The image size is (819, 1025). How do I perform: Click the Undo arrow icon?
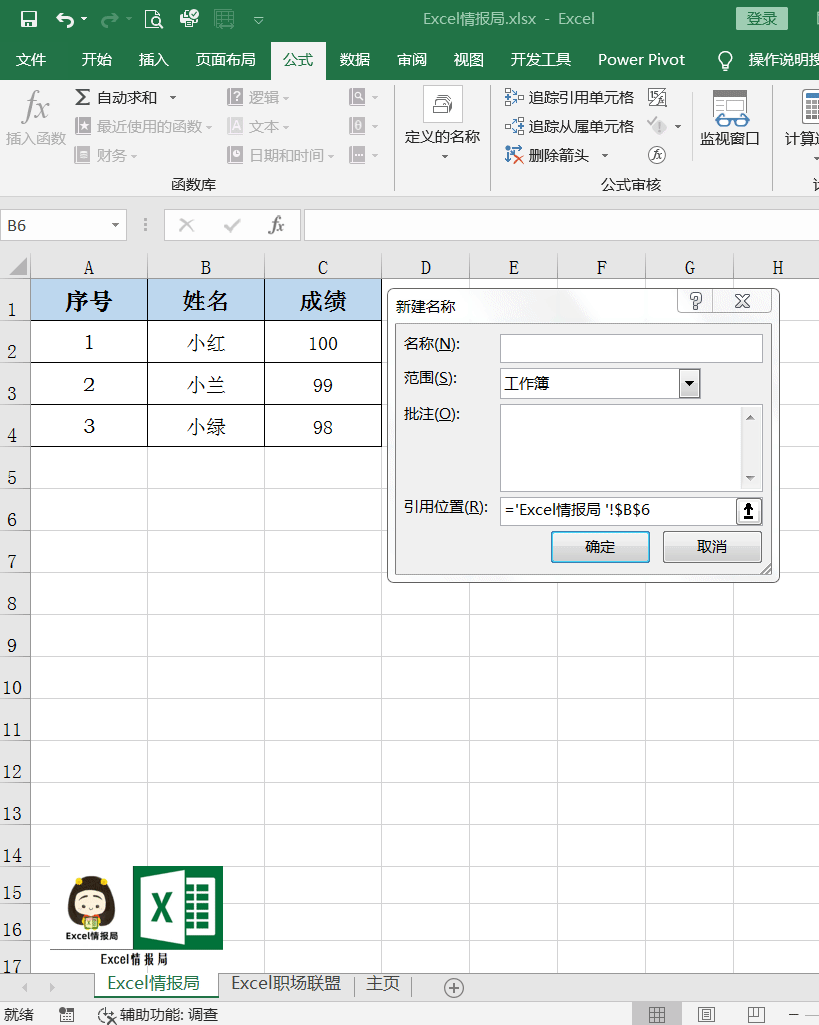click(x=65, y=19)
